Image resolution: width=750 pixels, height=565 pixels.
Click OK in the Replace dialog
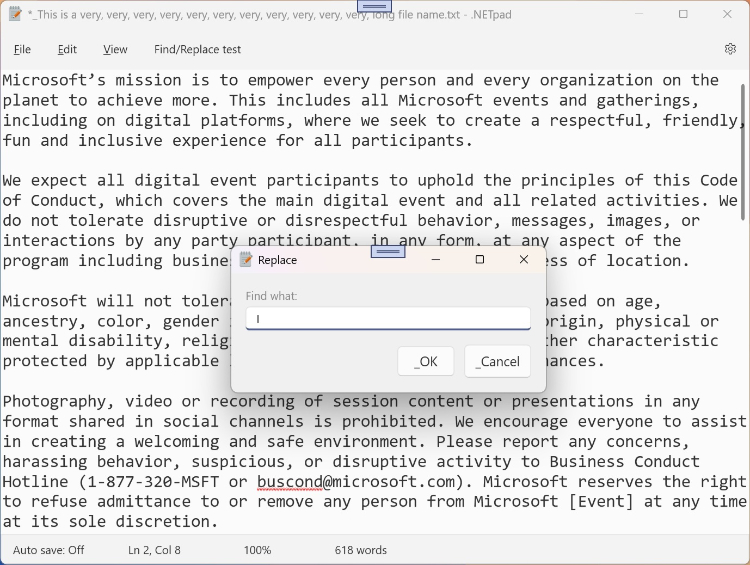coord(426,361)
